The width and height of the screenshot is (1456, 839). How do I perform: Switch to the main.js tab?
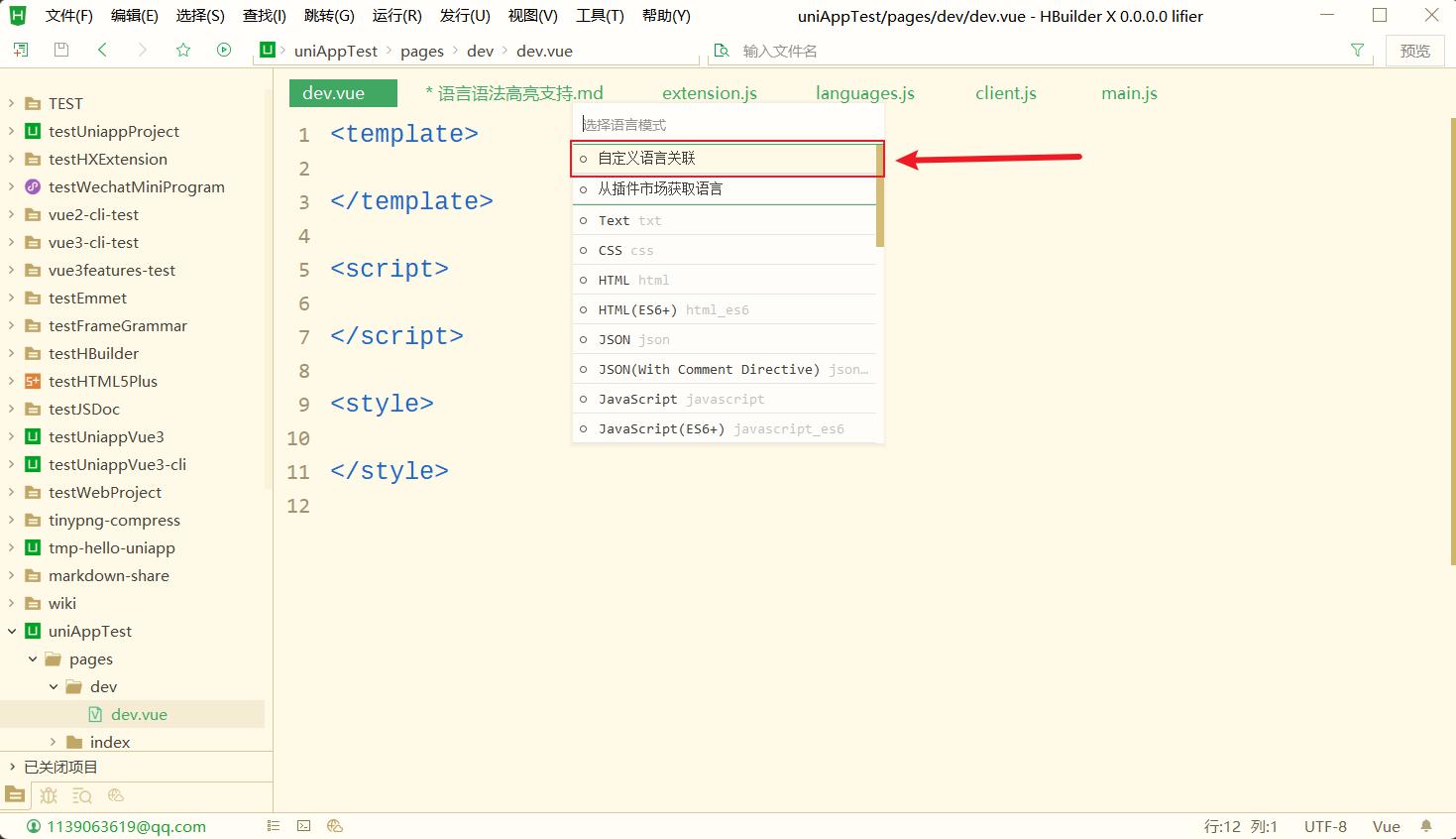tap(1129, 93)
